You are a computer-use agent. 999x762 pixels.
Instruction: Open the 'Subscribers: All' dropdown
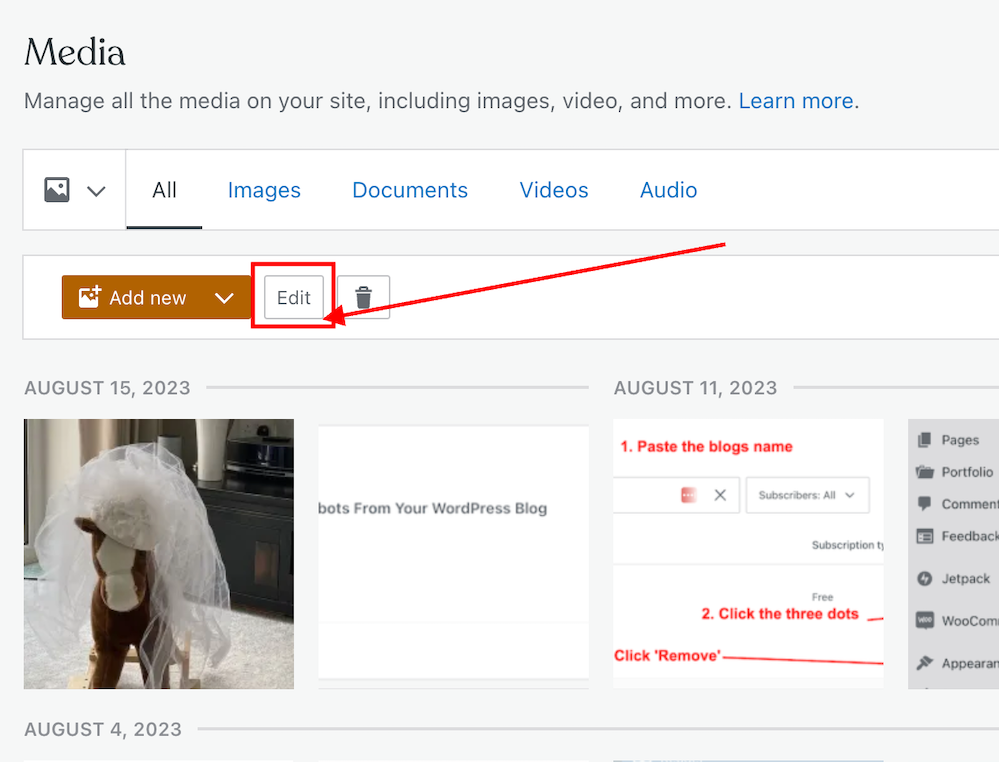[x=806, y=495]
